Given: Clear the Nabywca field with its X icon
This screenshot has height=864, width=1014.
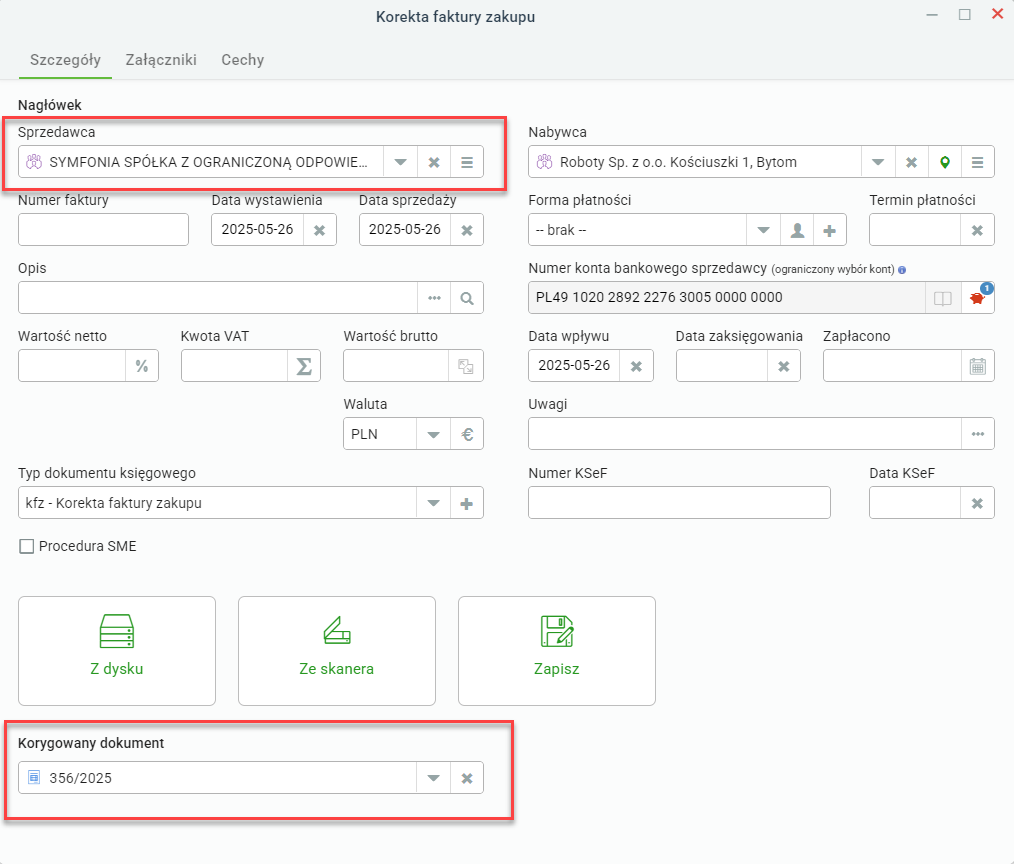Looking at the screenshot, I should point(911,162).
